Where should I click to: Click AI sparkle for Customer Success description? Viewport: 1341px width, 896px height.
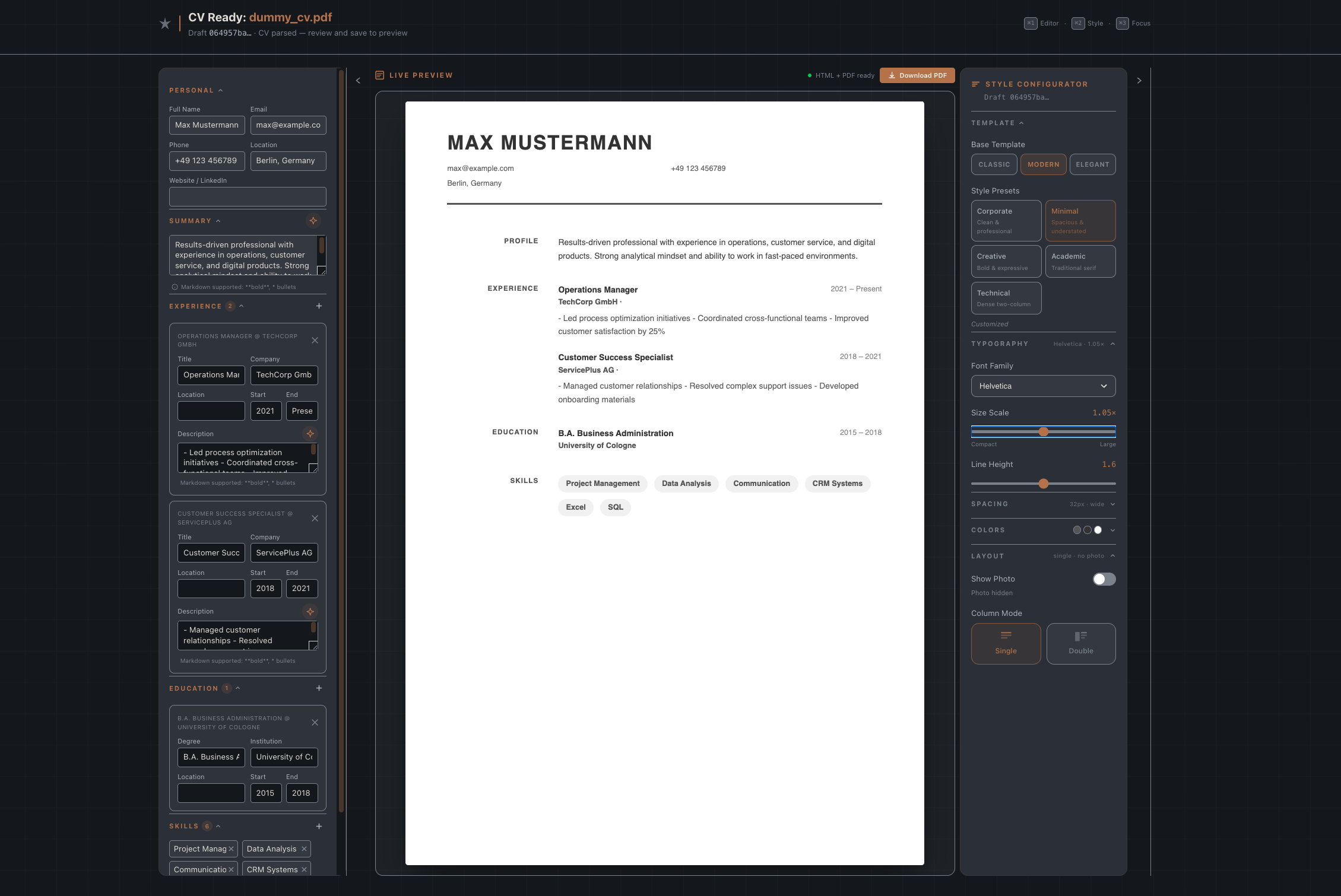click(310, 611)
